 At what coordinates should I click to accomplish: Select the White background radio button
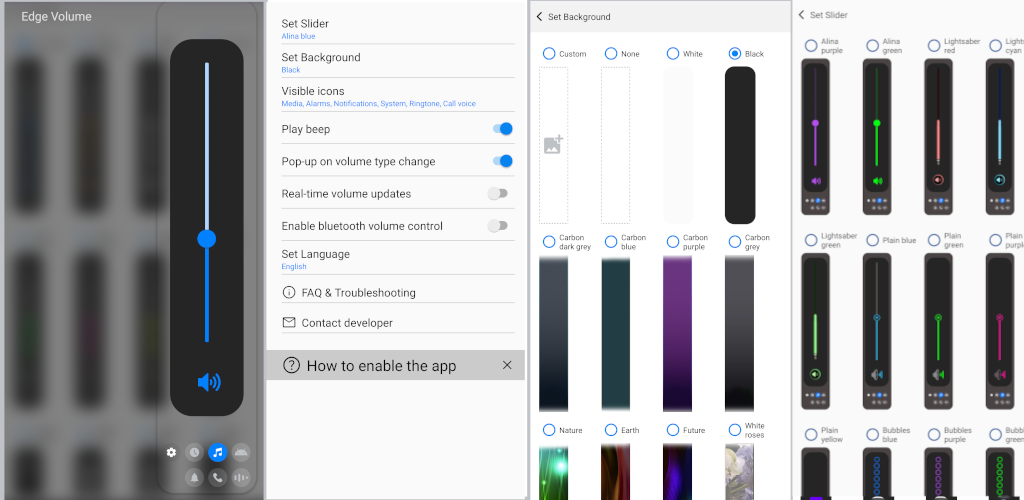[673, 54]
